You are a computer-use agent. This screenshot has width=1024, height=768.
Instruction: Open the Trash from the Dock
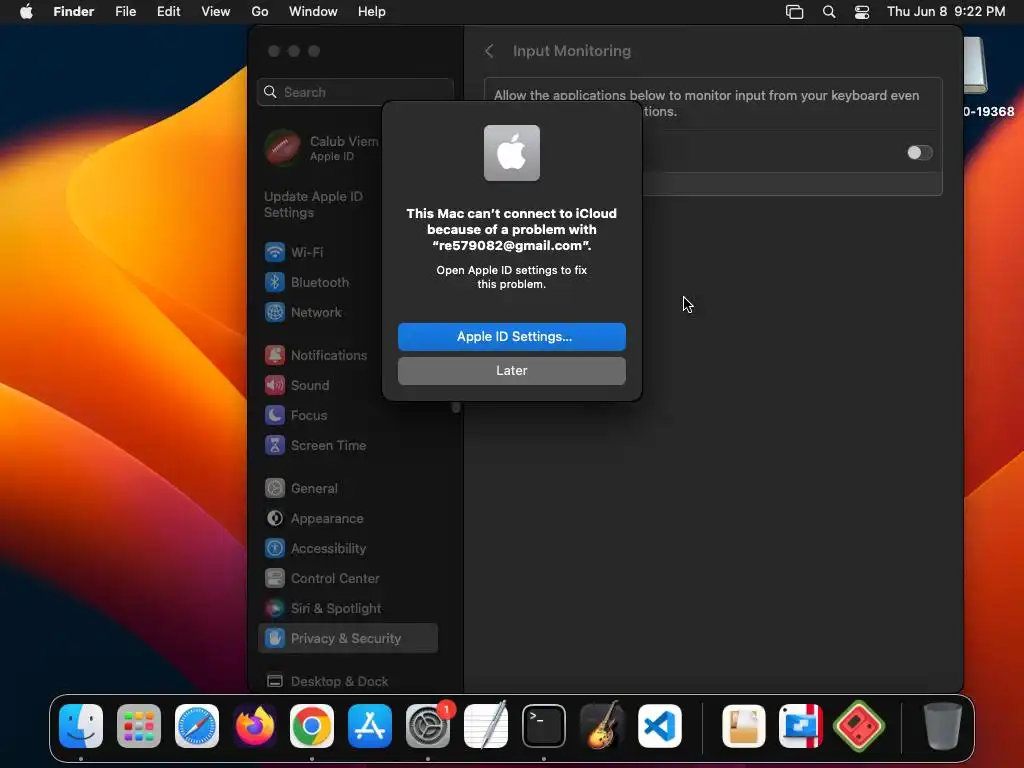(942, 726)
